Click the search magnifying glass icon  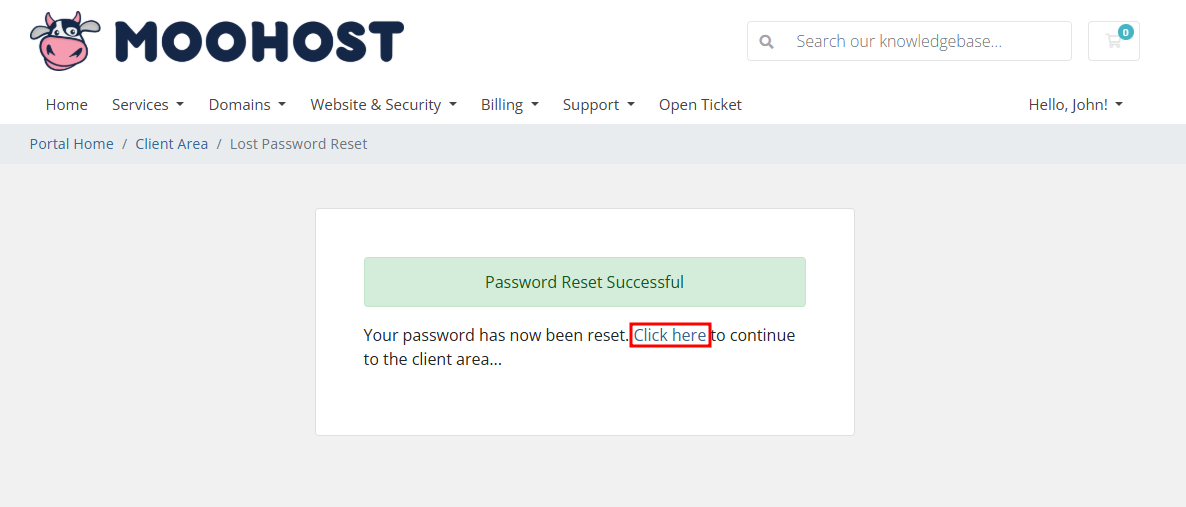click(x=766, y=42)
